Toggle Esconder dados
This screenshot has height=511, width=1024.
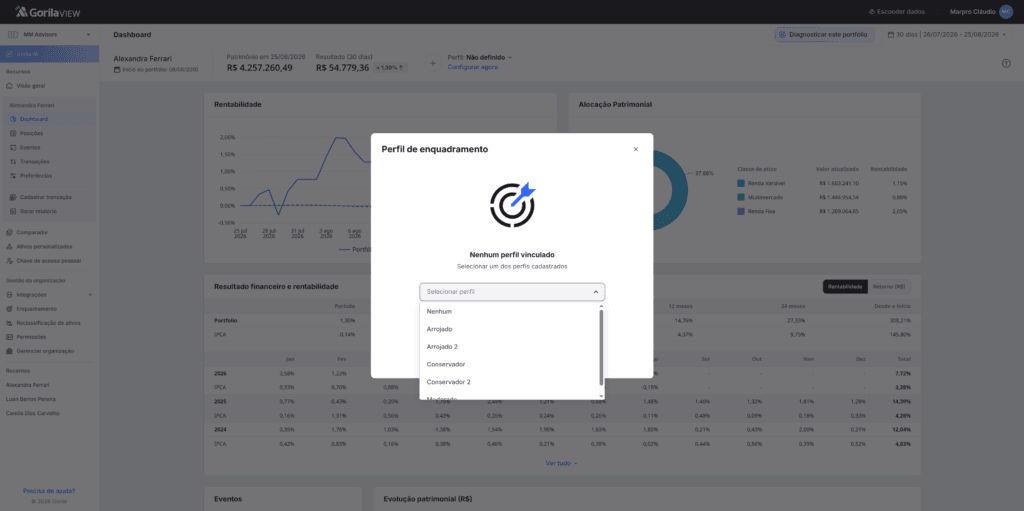pyautogui.click(x=898, y=12)
